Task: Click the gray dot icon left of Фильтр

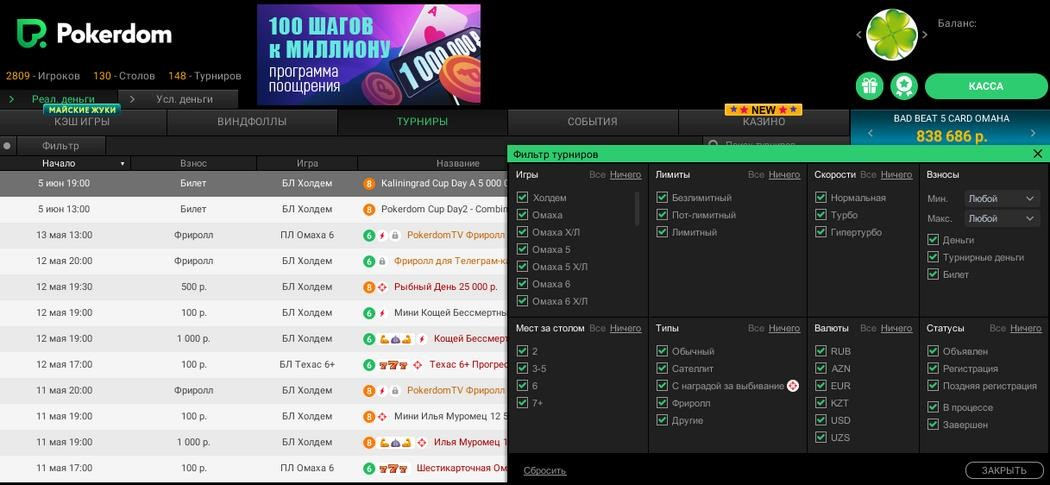Action: [7, 145]
